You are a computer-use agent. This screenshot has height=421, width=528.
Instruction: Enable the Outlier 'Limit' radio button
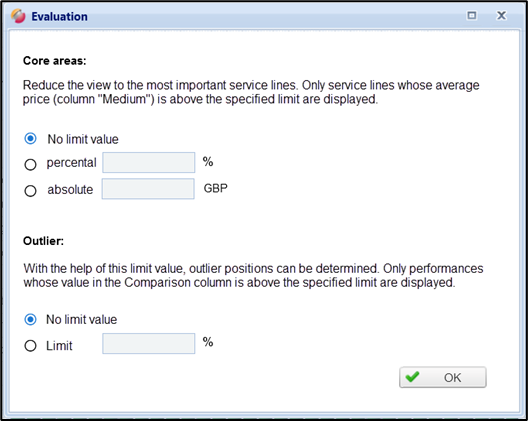31,346
